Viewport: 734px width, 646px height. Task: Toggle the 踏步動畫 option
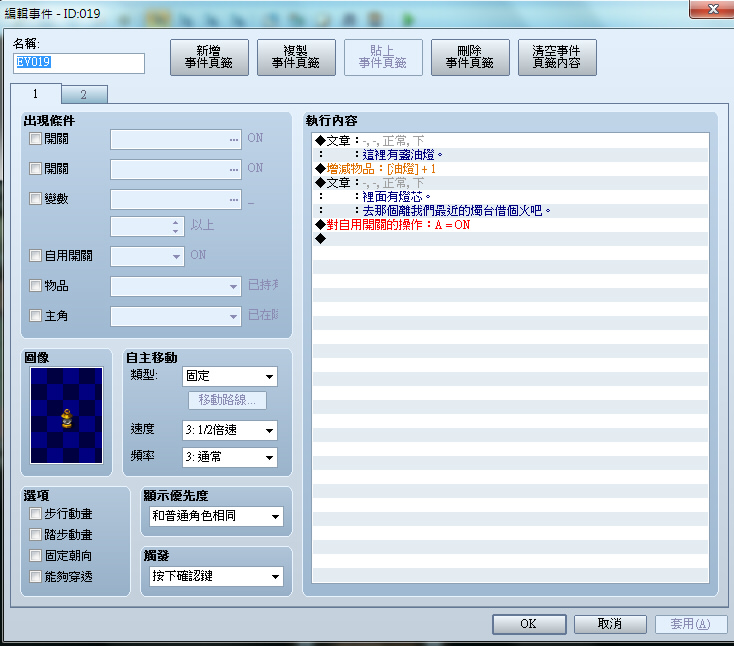click(x=35, y=534)
